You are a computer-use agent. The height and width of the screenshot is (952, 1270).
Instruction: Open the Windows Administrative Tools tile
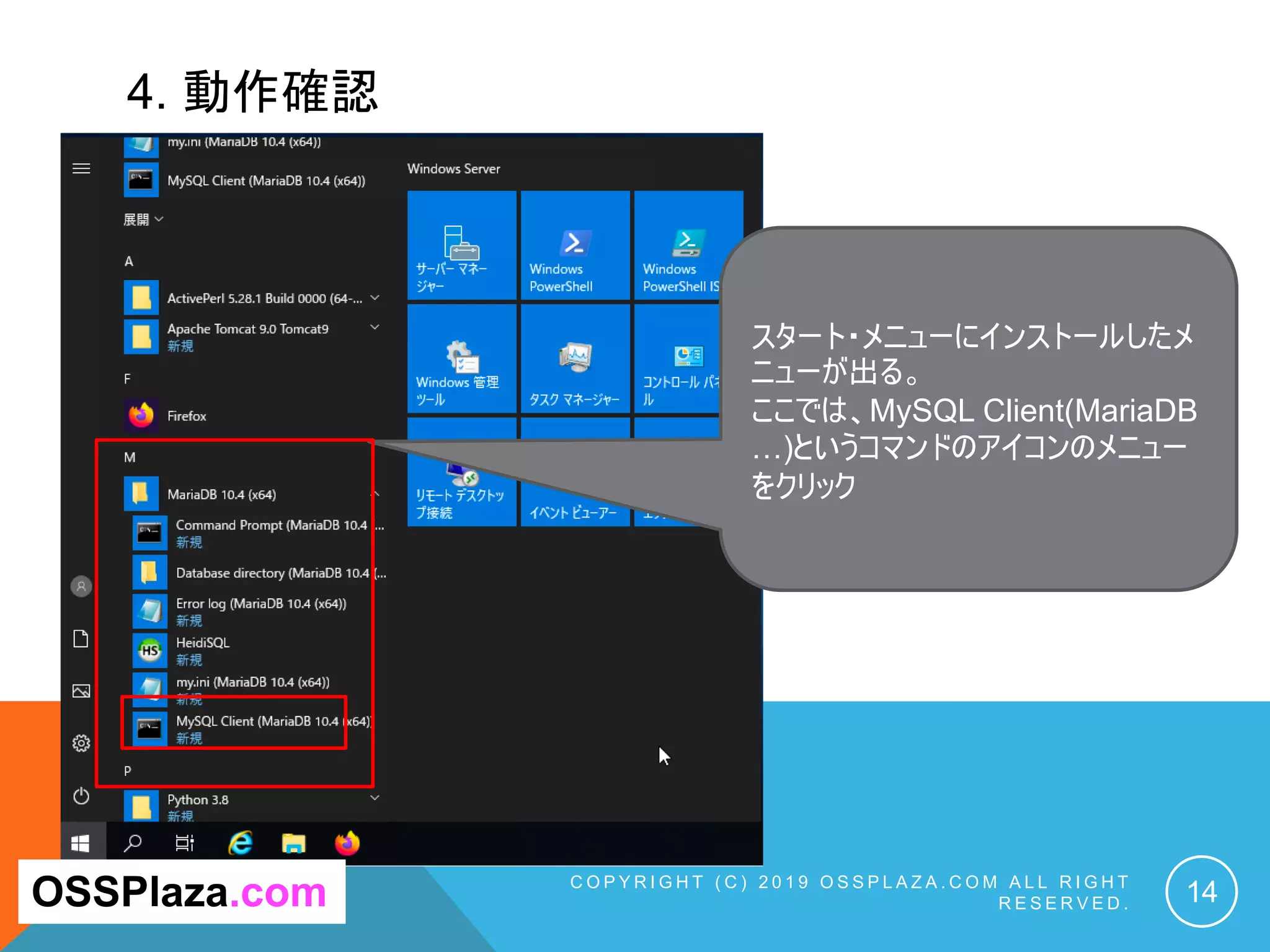[461, 359]
